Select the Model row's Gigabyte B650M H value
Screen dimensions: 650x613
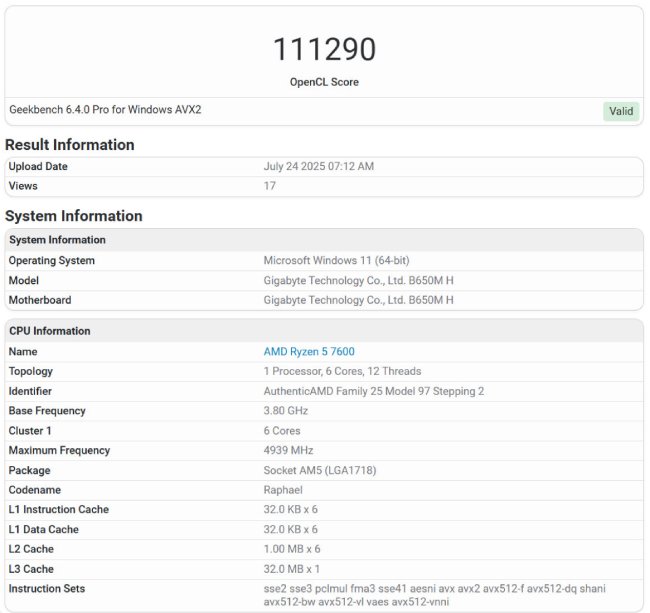[x=359, y=281]
